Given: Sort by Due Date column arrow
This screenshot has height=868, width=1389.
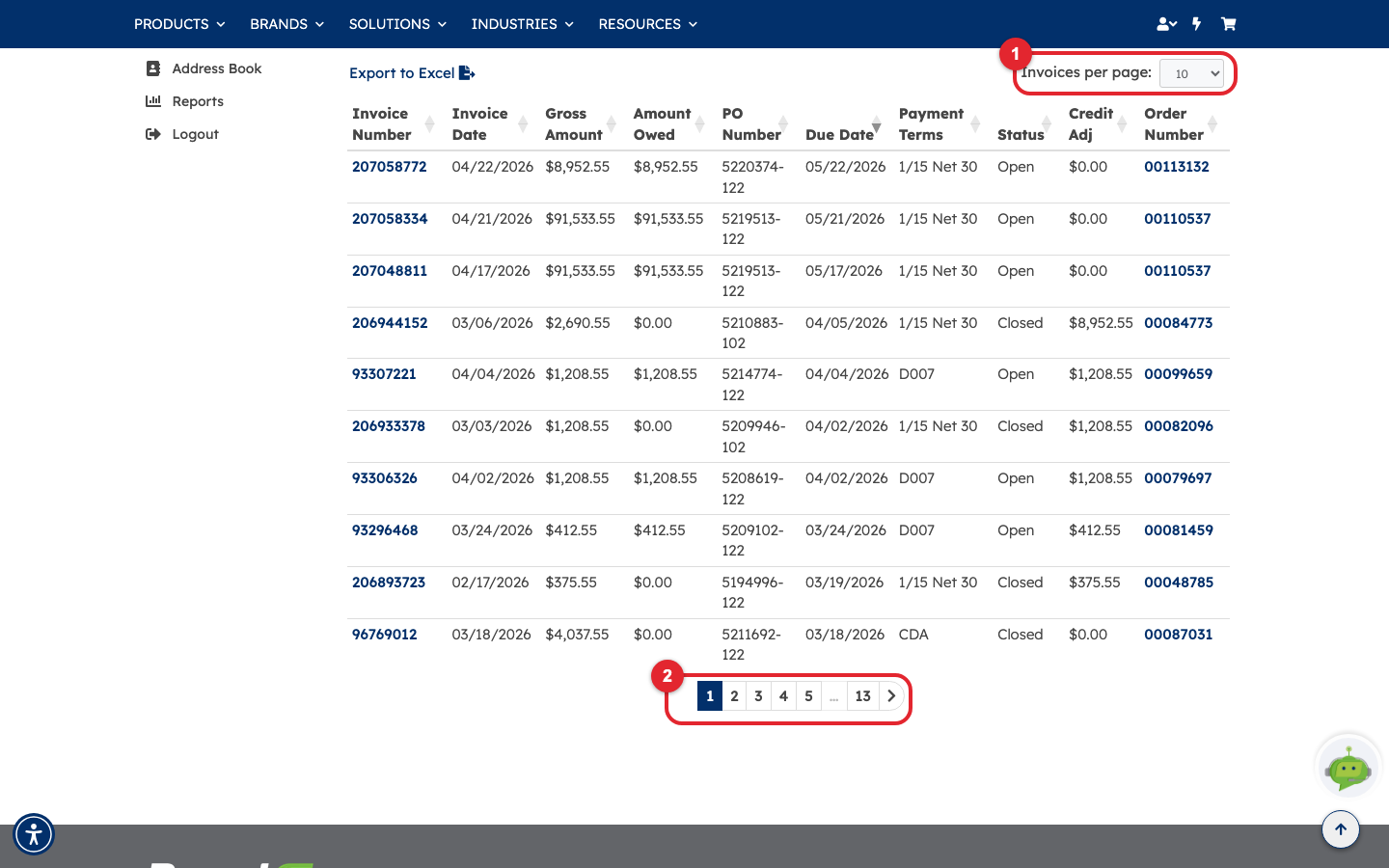Looking at the screenshot, I should pos(877,126).
